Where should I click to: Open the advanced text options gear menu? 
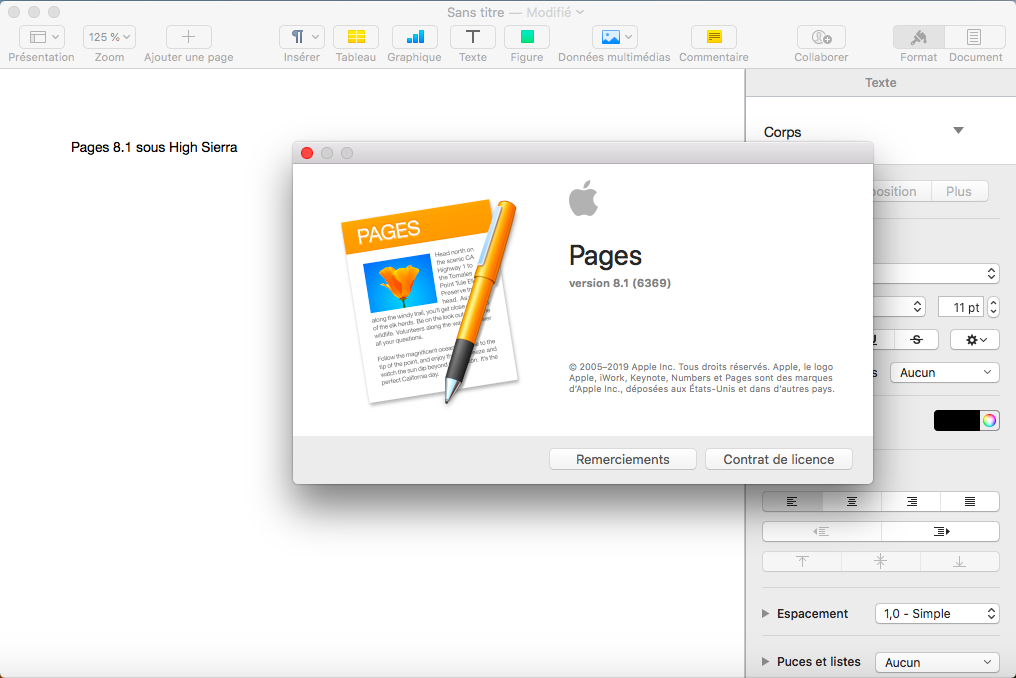975,340
